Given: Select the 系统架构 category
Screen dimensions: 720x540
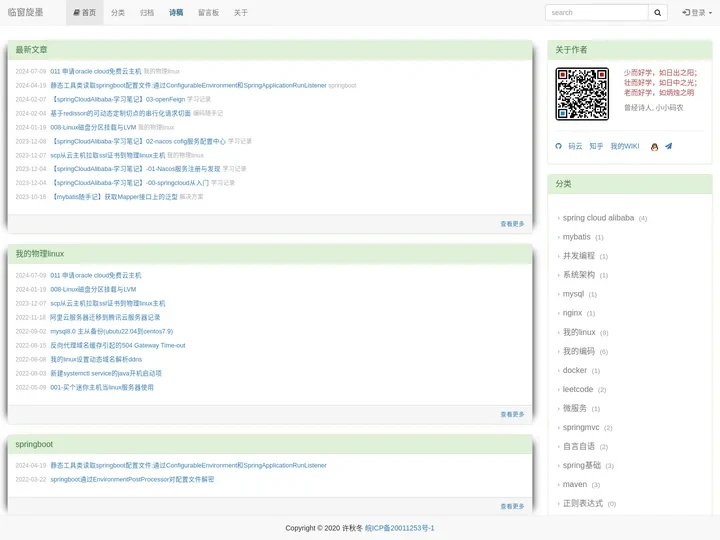Looking at the screenshot, I should [x=579, y=275].
